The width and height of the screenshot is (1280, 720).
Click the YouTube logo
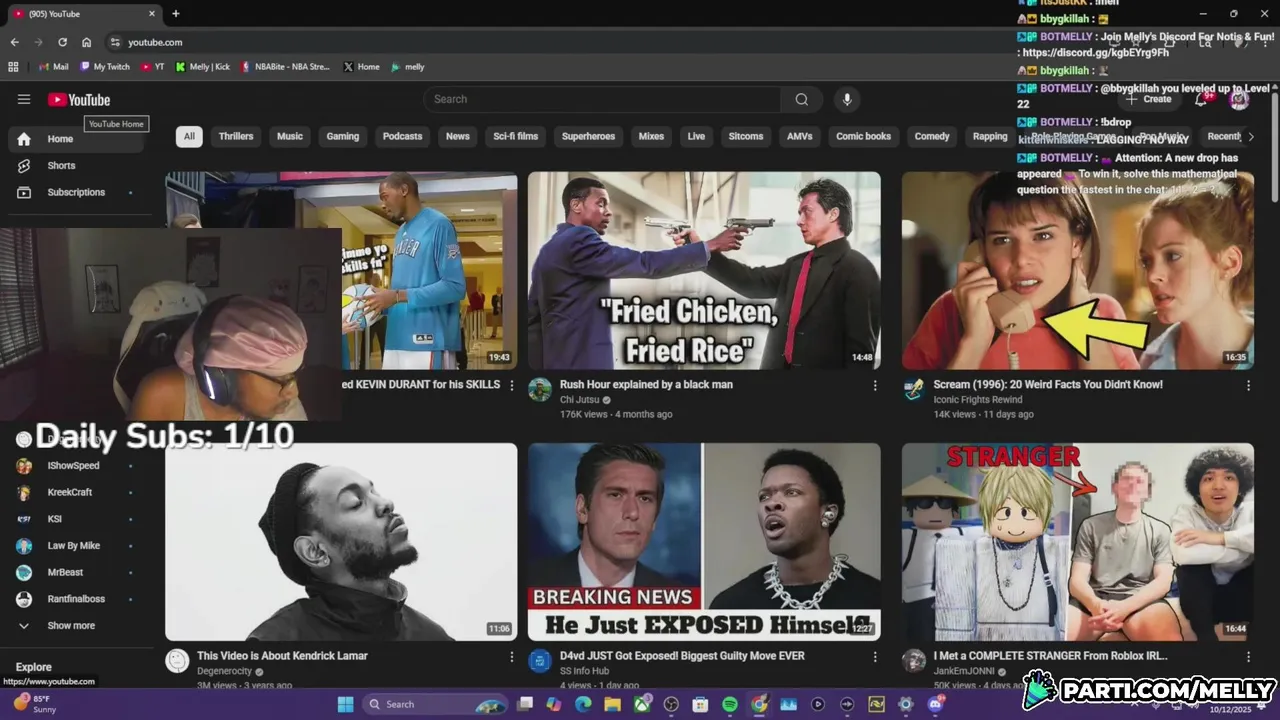tap(79, 99)
